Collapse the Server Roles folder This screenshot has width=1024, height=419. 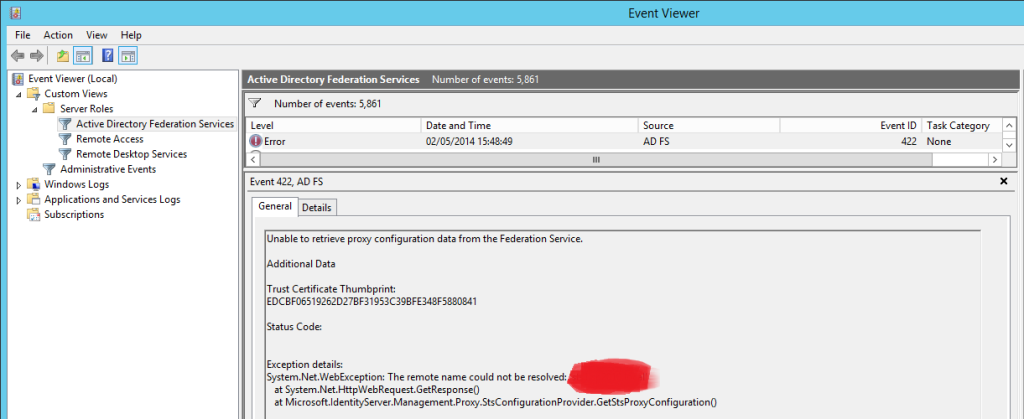coord(35,109)
